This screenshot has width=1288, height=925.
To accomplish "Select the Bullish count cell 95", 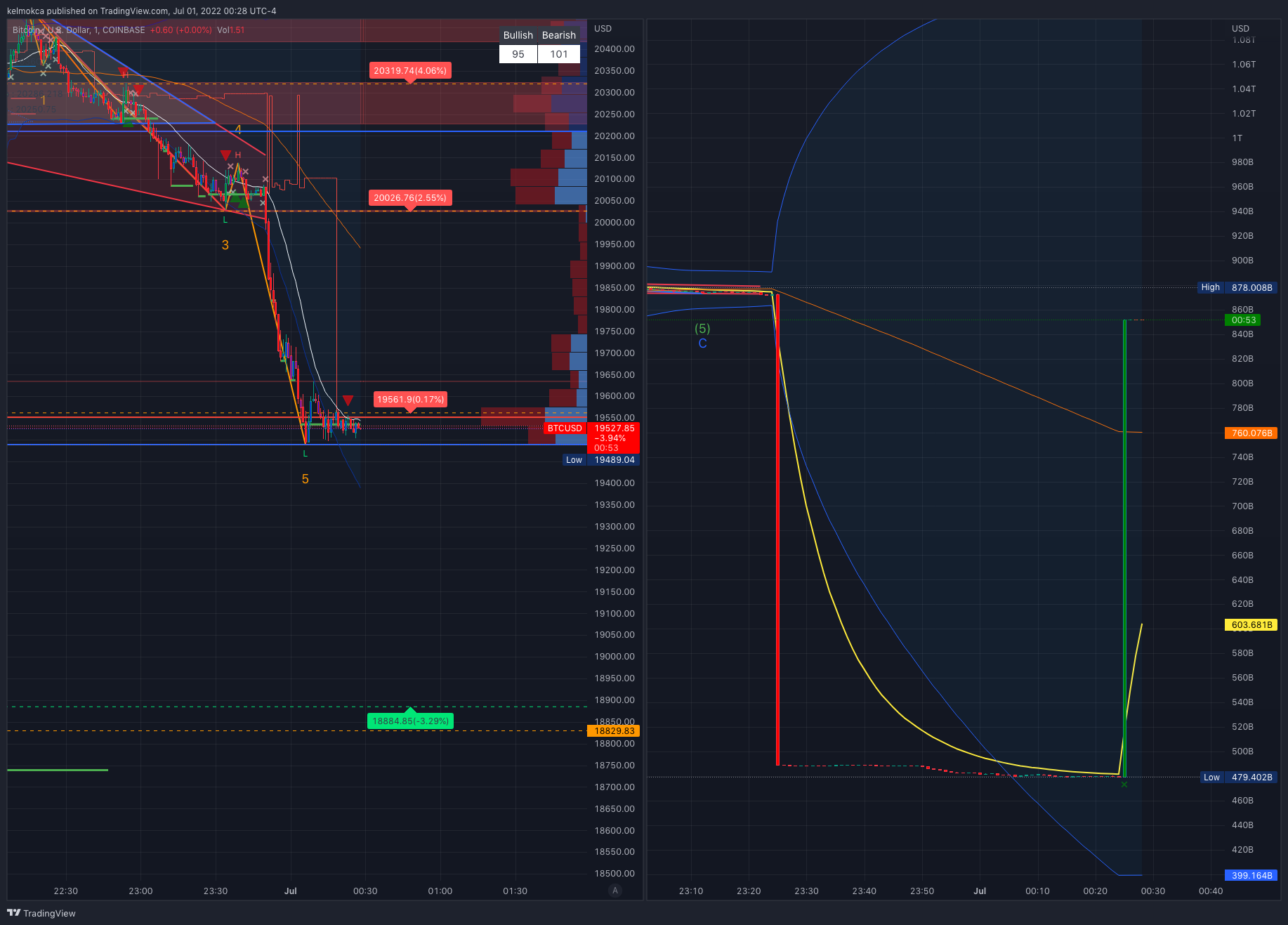I will (x=518, y=54).
